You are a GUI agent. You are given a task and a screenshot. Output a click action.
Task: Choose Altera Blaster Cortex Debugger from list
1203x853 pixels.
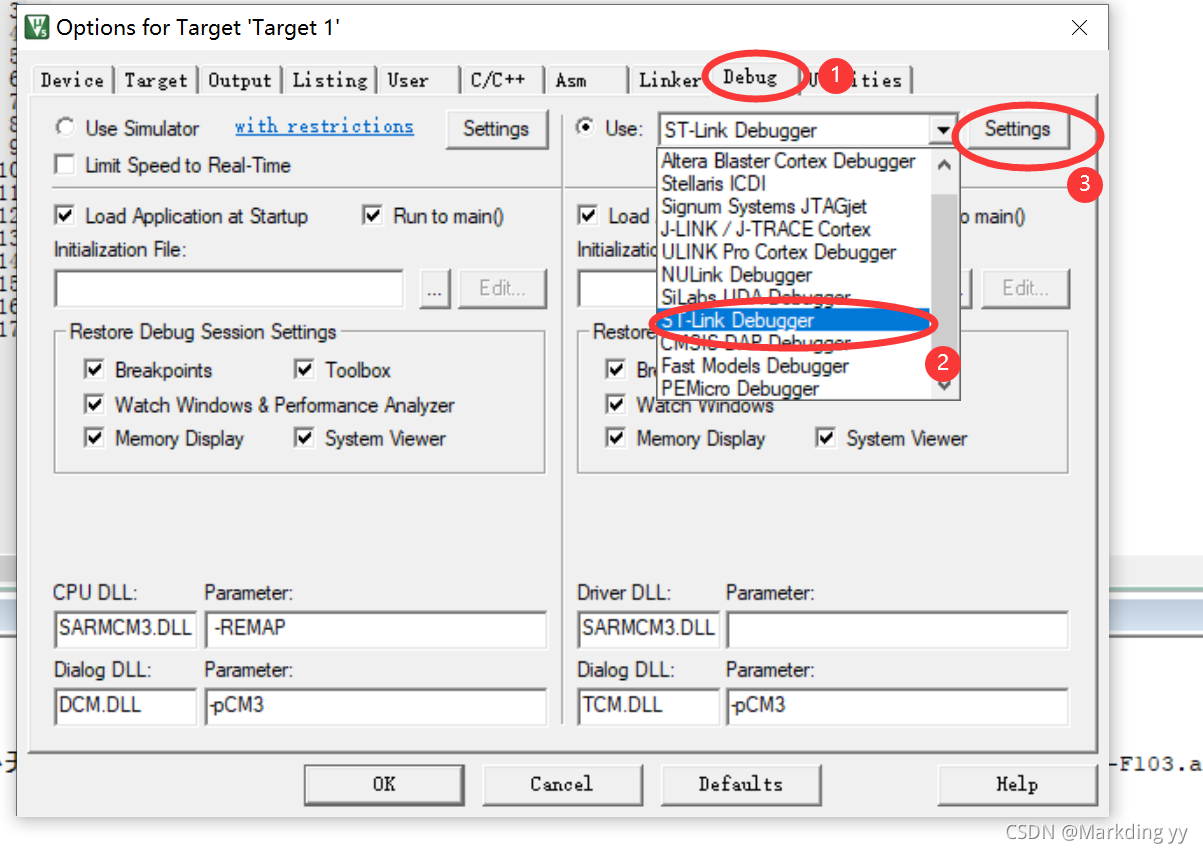[x=788, y=161]
